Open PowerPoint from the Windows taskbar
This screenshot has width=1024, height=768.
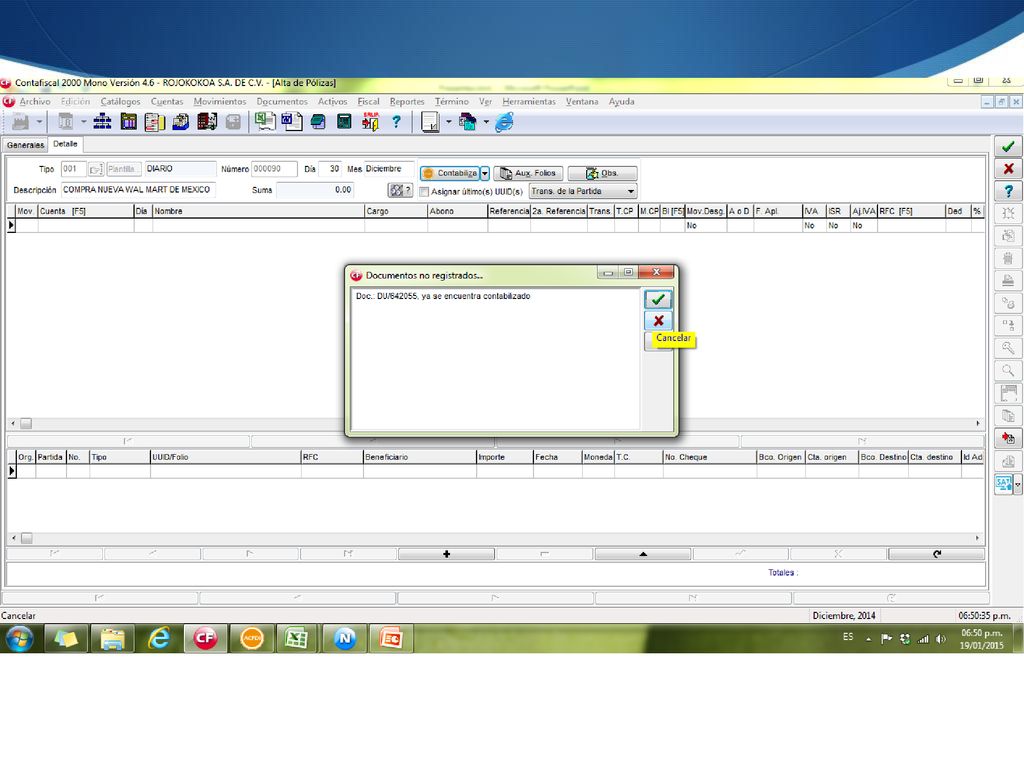(391, 638)
